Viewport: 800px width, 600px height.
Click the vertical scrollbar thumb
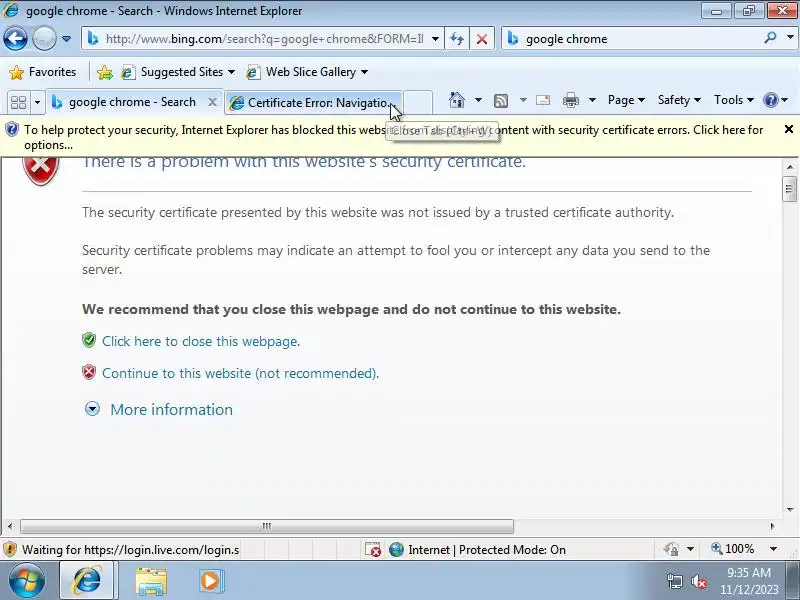[790, 189]
